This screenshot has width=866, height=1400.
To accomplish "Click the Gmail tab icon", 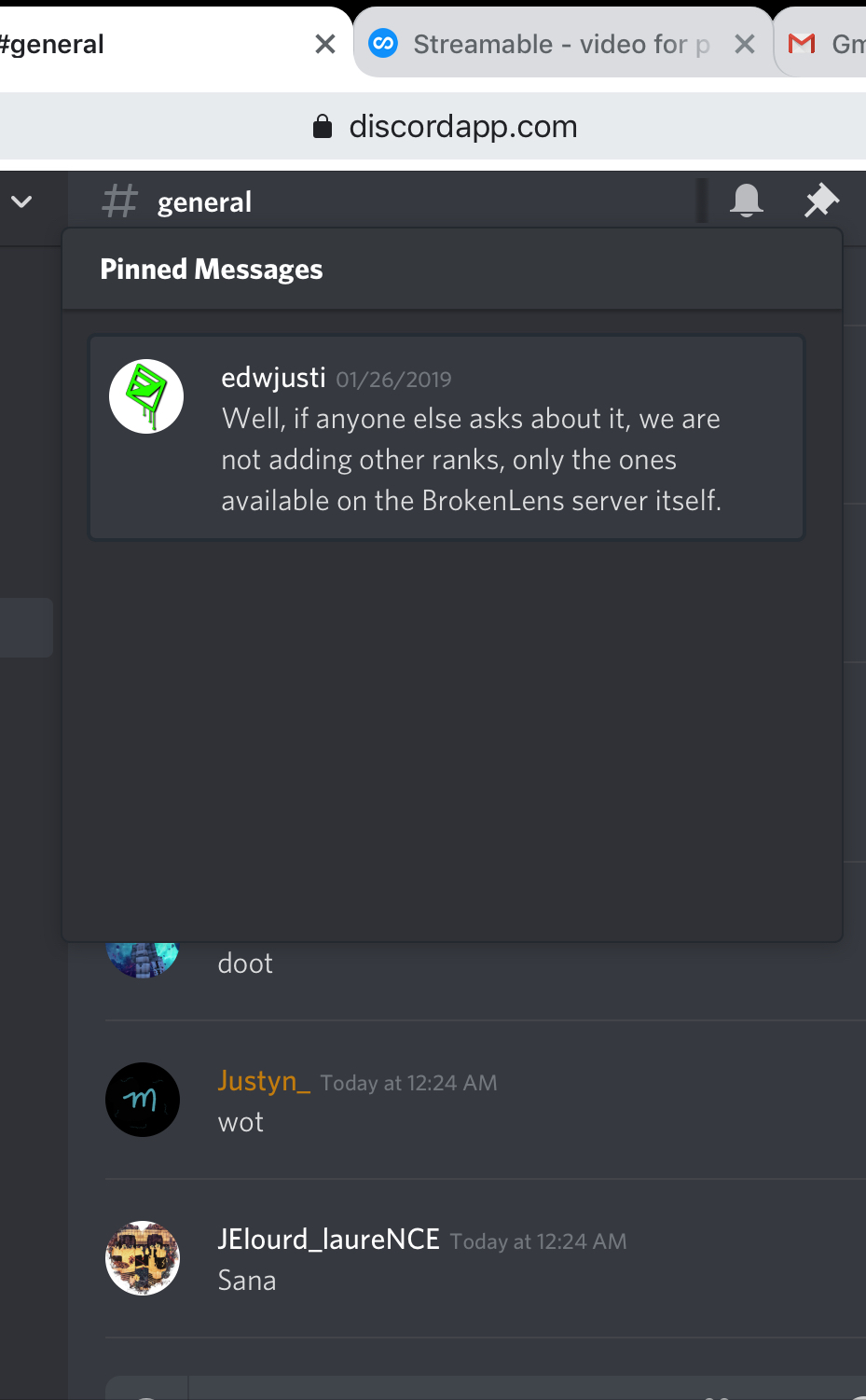I will coord(802,44).
